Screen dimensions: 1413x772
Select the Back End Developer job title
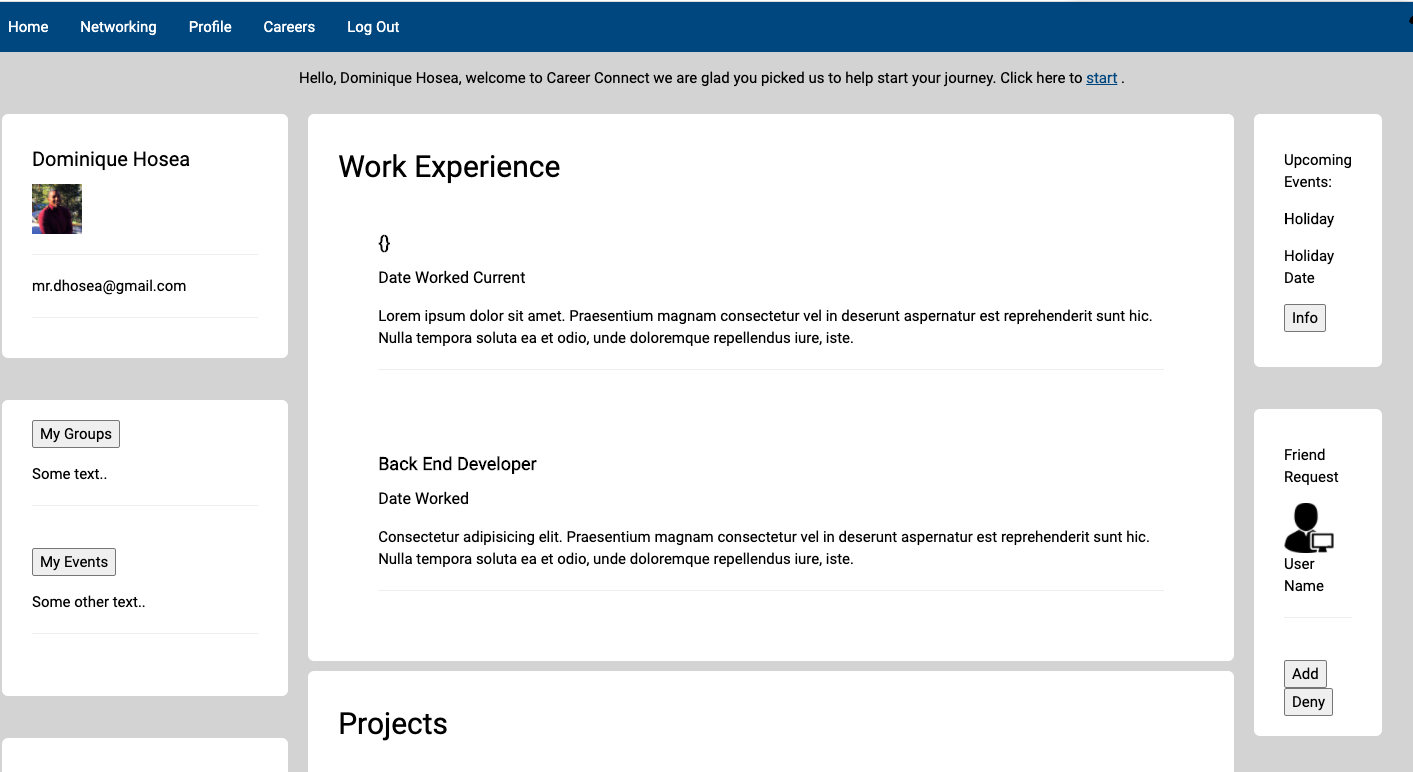(x=457, y=464)
